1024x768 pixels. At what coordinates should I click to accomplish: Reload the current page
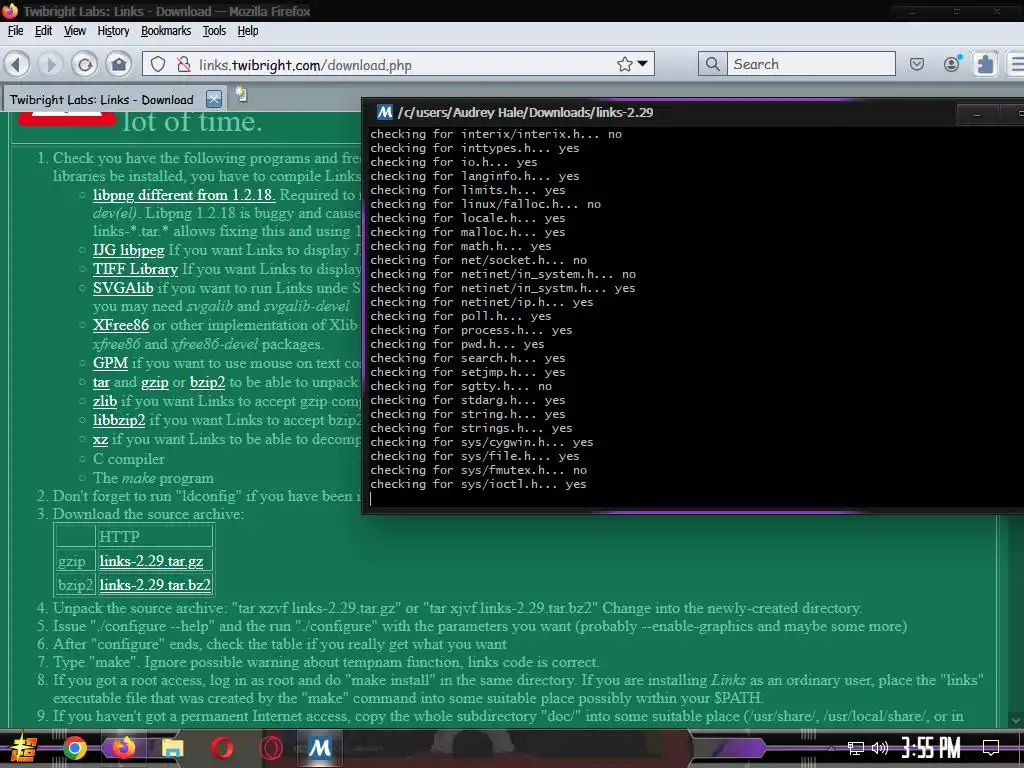(x=84, y=64)
